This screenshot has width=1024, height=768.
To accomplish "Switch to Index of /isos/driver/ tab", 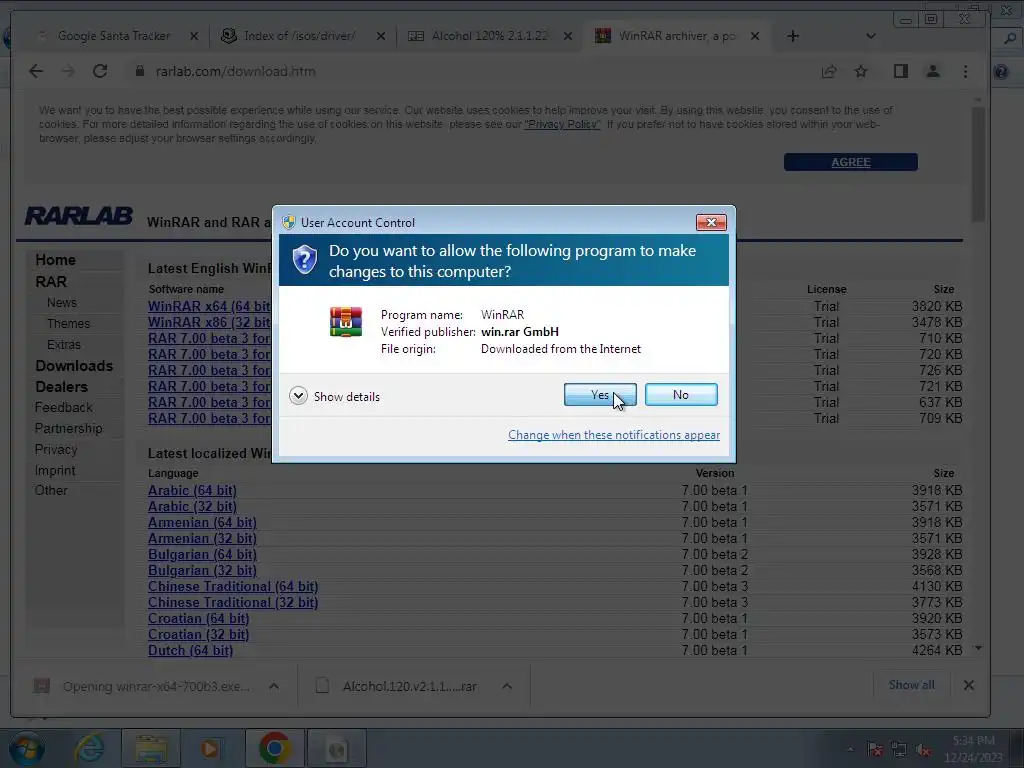I will pos(299,36).
